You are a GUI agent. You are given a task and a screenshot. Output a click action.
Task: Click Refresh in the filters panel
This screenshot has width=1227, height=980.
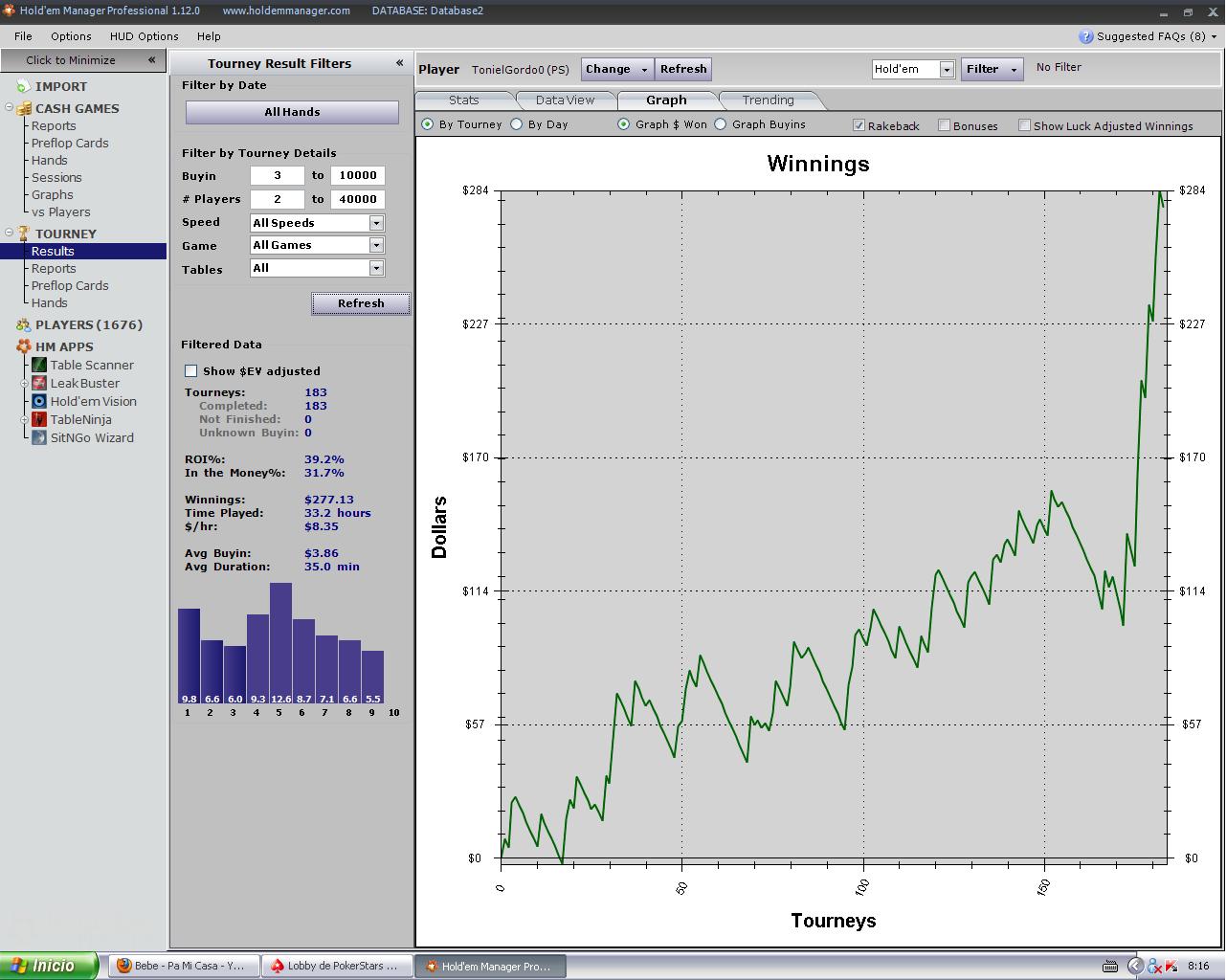pos(361,303)
